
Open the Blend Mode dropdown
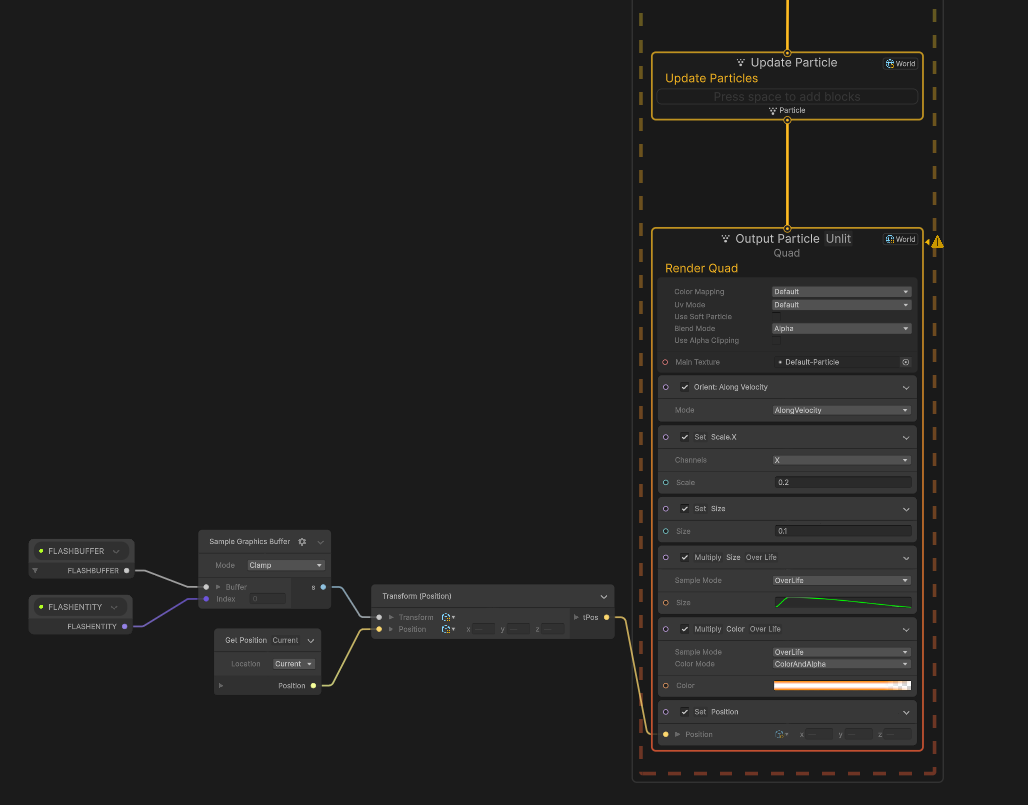840,328
